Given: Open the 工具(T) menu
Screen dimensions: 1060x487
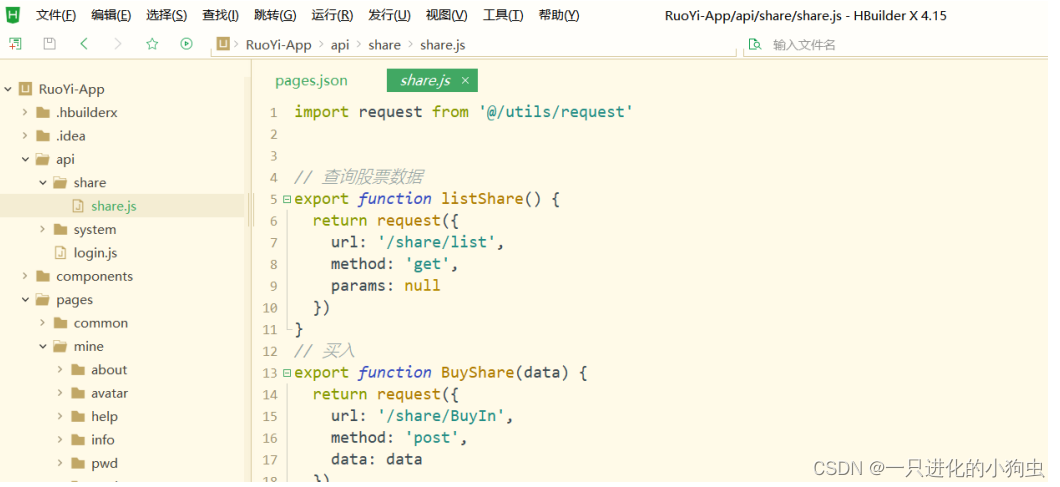Looking at the screenshot, I should click(x=503, y=15).
